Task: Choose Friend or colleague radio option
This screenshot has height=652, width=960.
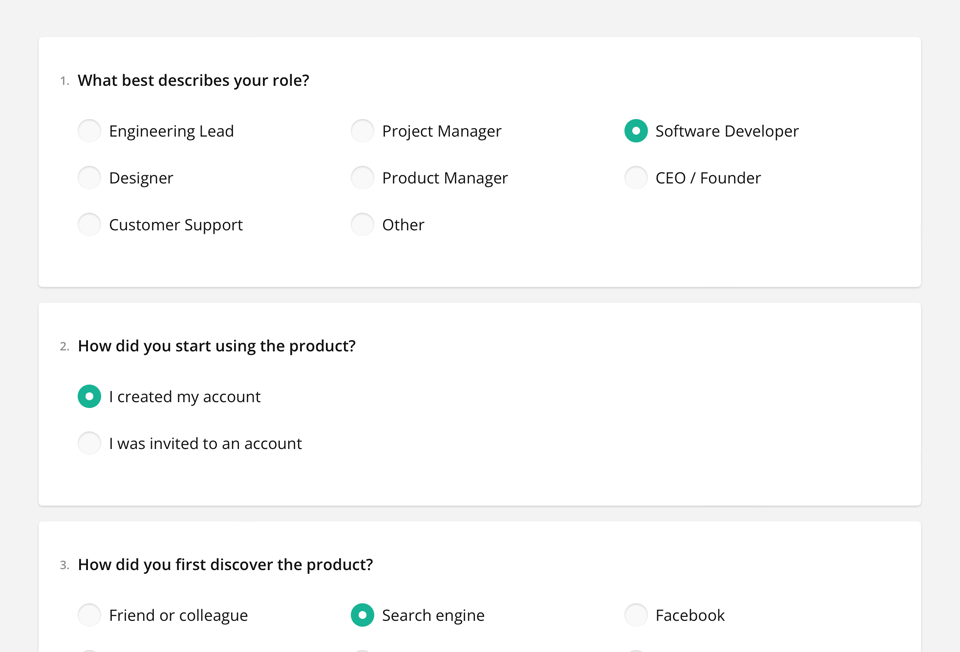Action: [89, 615]
